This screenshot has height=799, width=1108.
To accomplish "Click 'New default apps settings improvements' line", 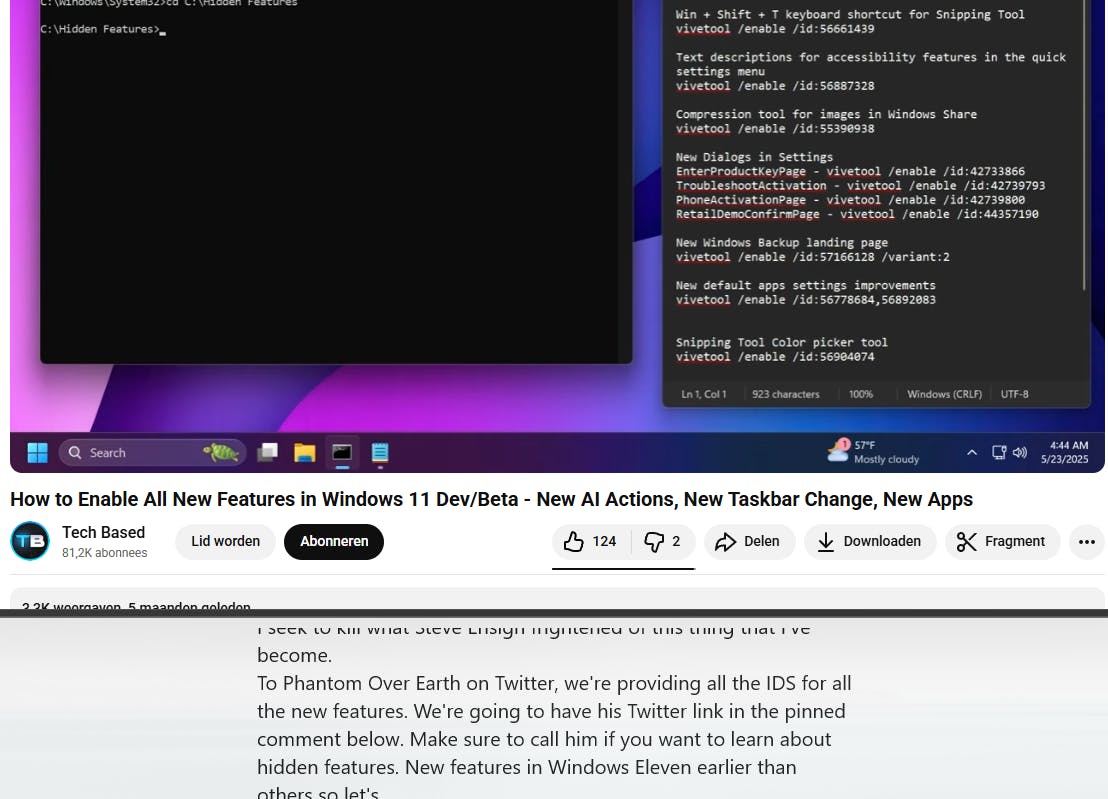I will pos(805,285).
